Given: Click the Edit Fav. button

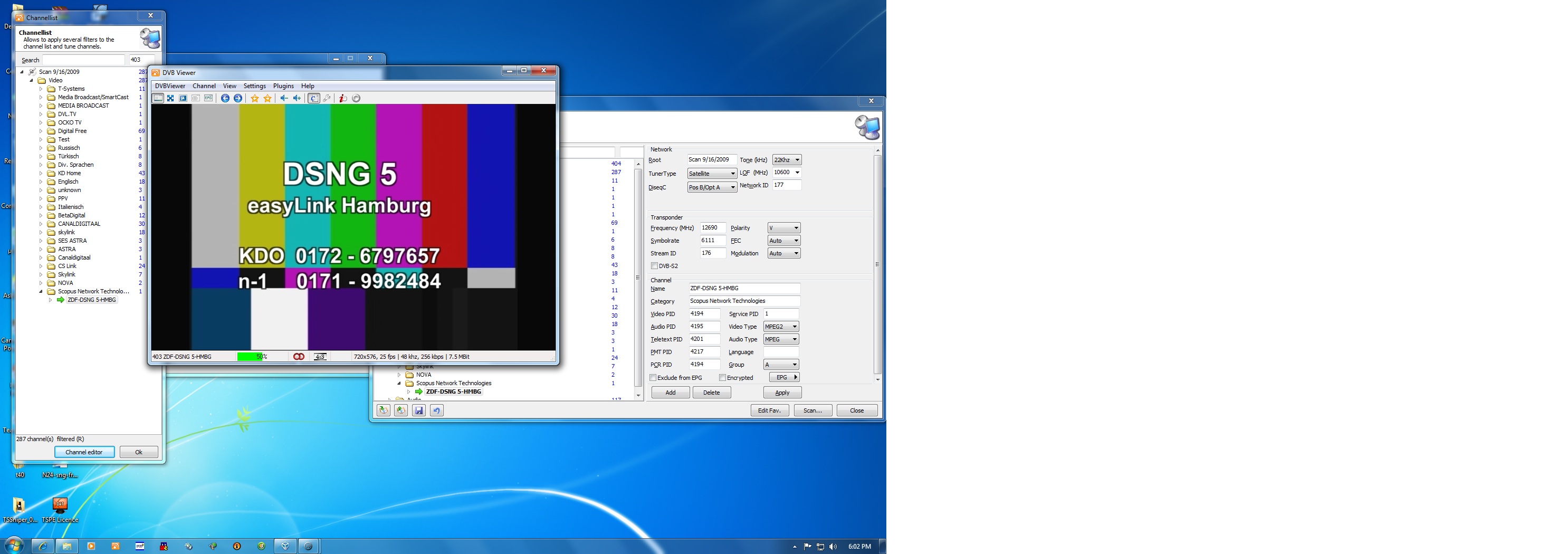Looking at the screenshot, I should click(769, 410).
